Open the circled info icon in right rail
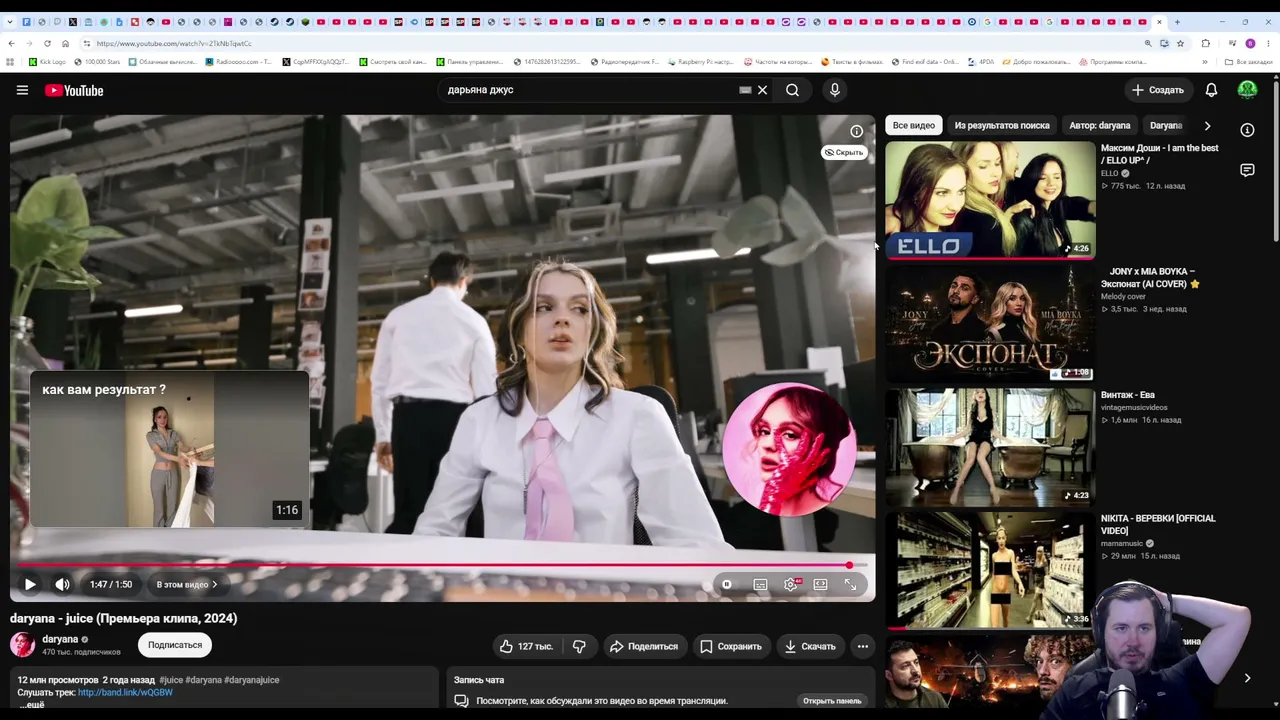The width and height of the screenshot is (1280, 720). pyautogui.click(x=1247, y=130)
